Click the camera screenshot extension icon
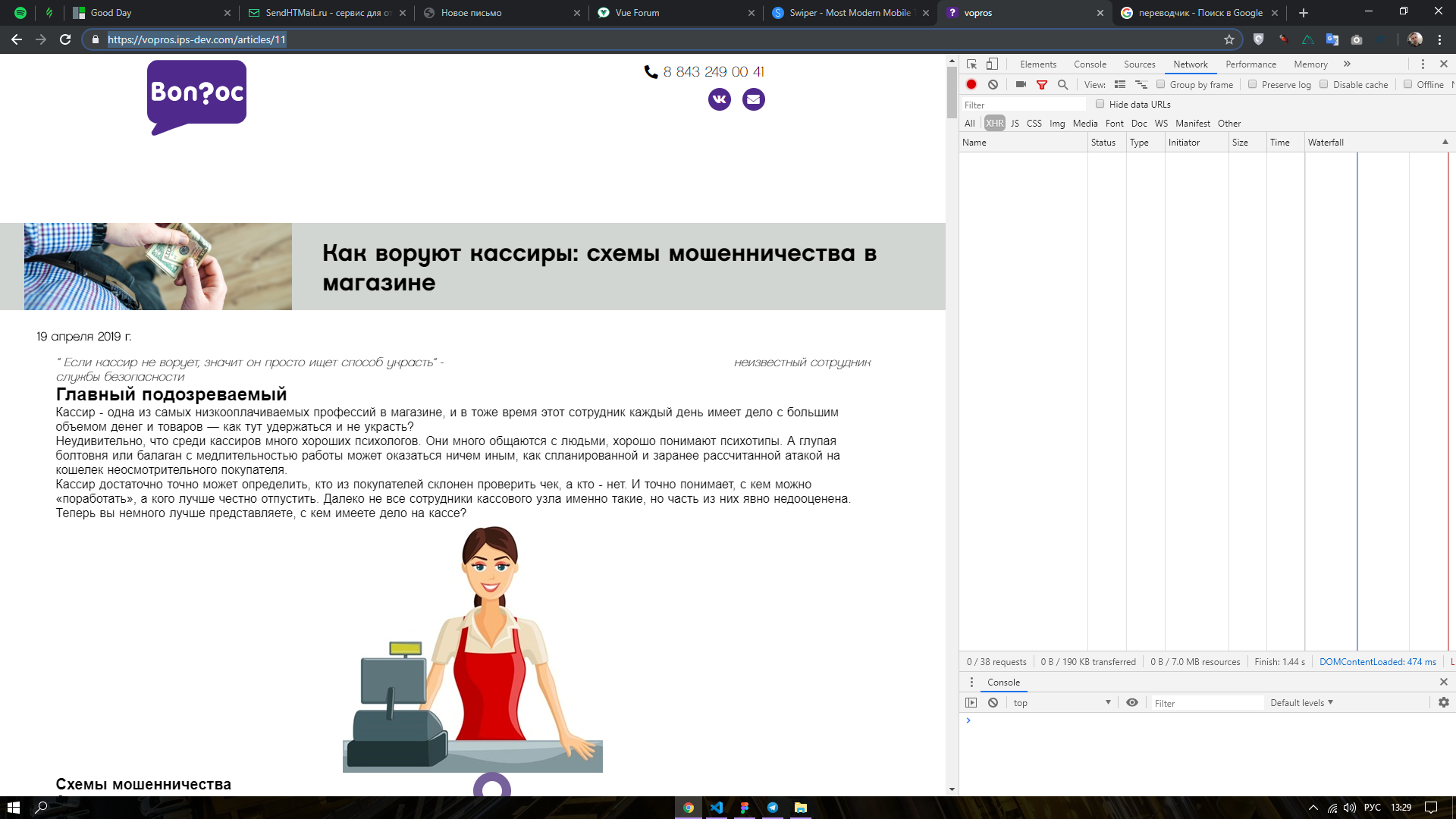This screenshot has height=819, width=1456. 1357,39
